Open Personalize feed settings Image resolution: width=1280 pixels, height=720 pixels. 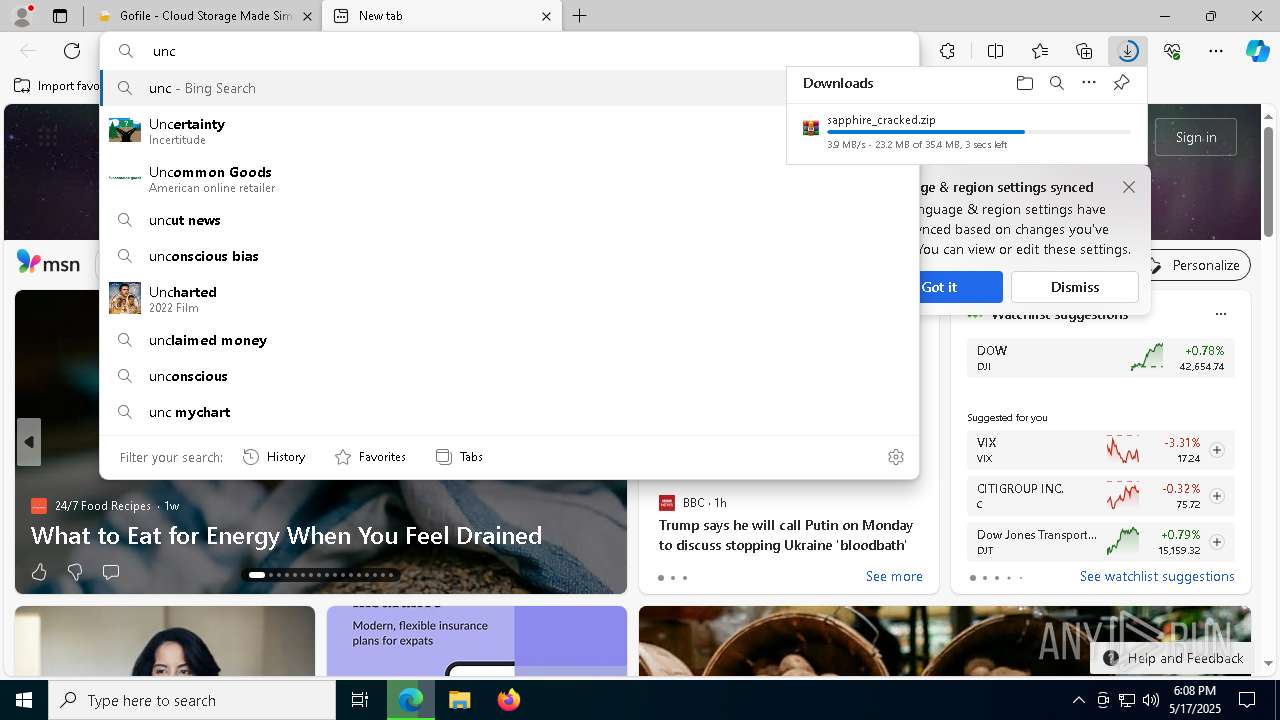pos(1194,265)
